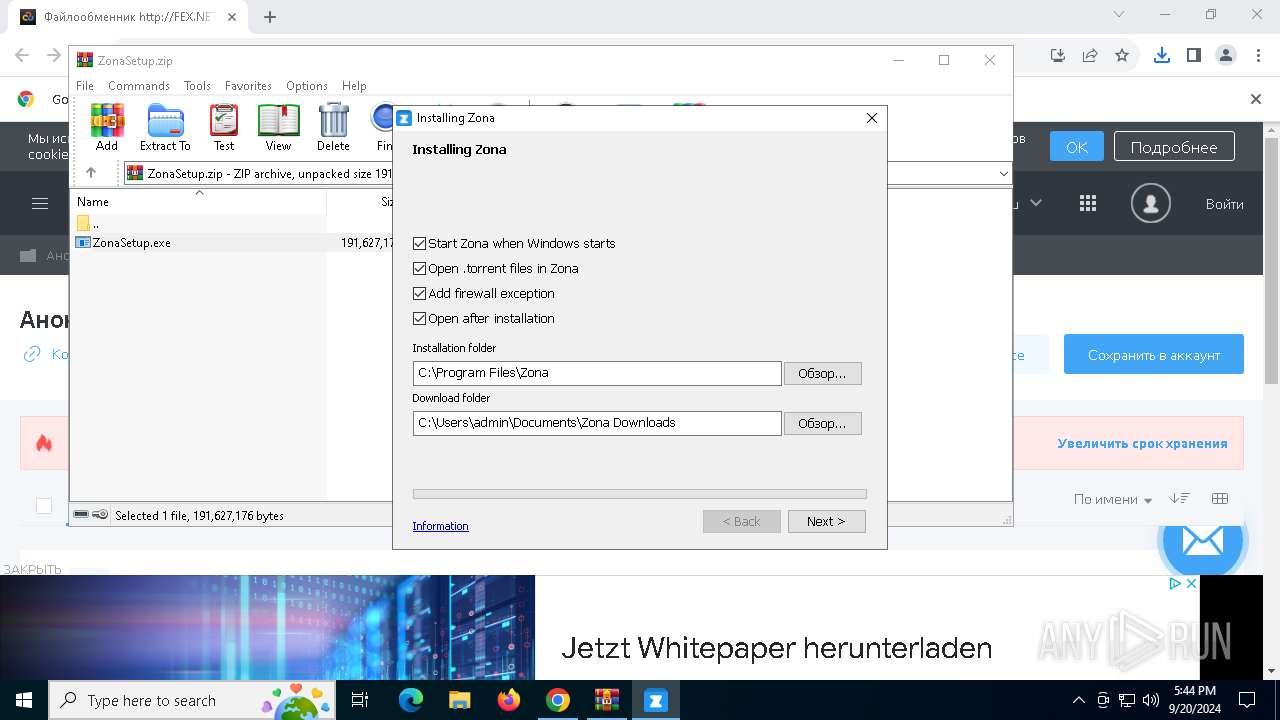Click the Download folder path field

[597, 423]
